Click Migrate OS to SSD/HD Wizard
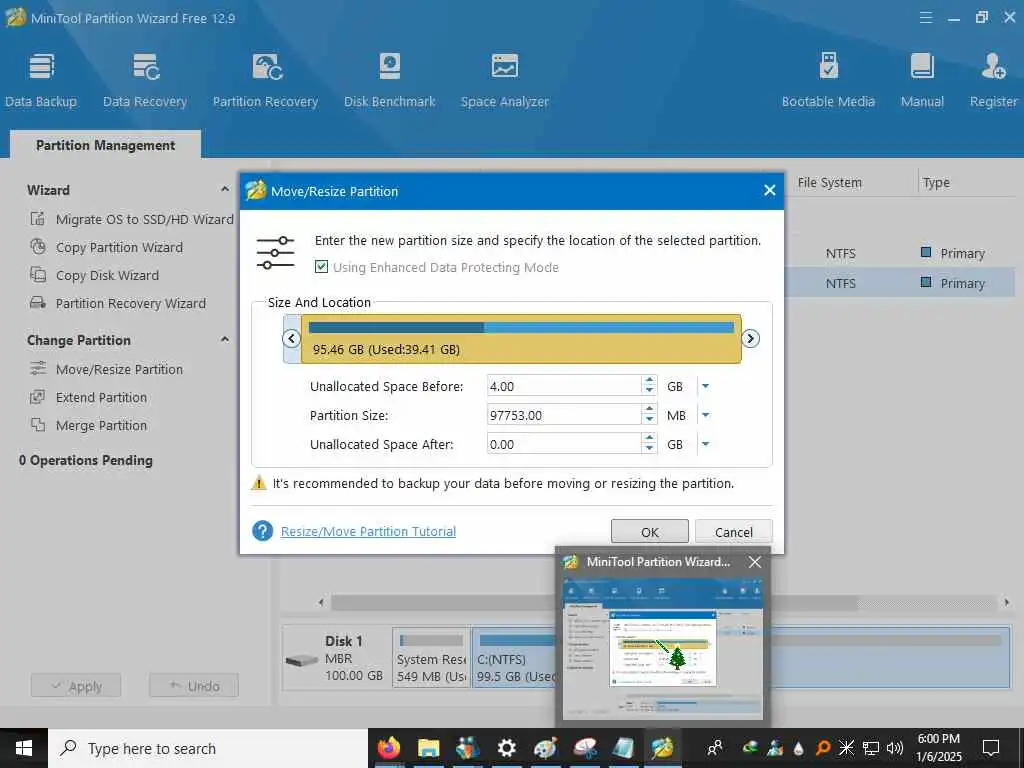 click(x=131, y=219)
